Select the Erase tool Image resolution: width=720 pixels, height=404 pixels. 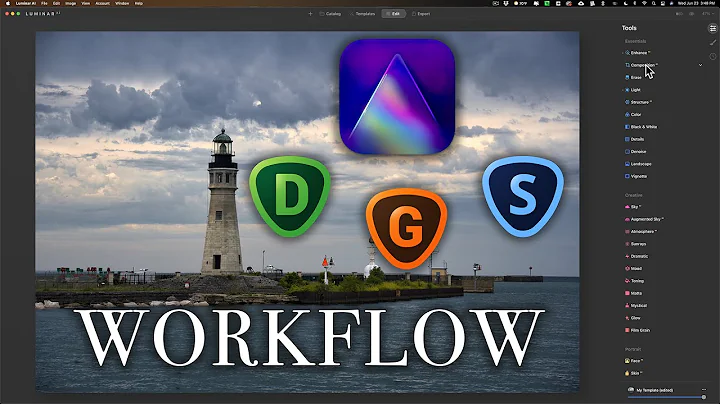pyautogui.click(x=633, y=78)
